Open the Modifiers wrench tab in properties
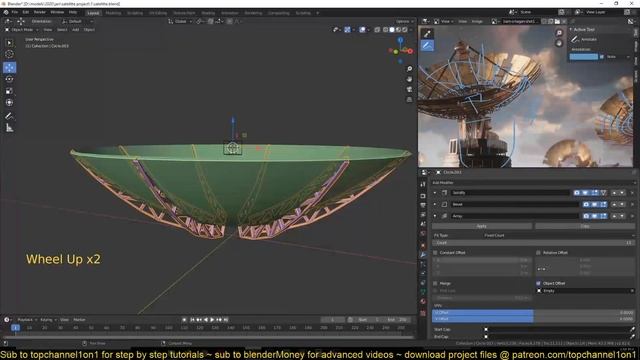640x360 pixels. pos(423,254)
